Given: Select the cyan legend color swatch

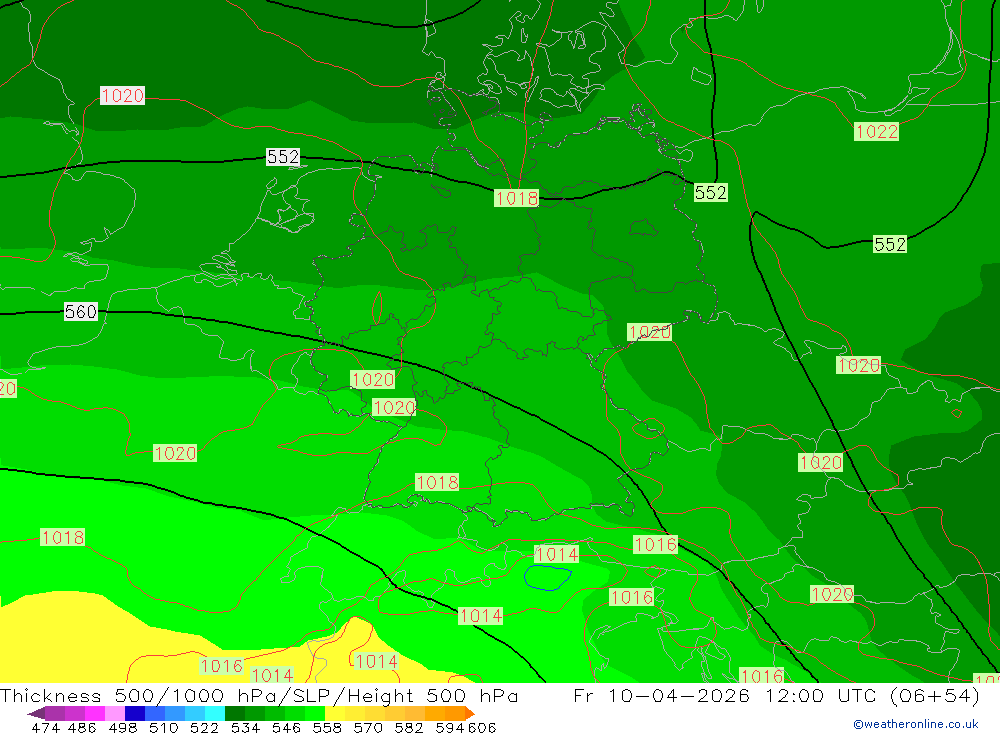Looking at the screenshot, I should pos(215,713).
